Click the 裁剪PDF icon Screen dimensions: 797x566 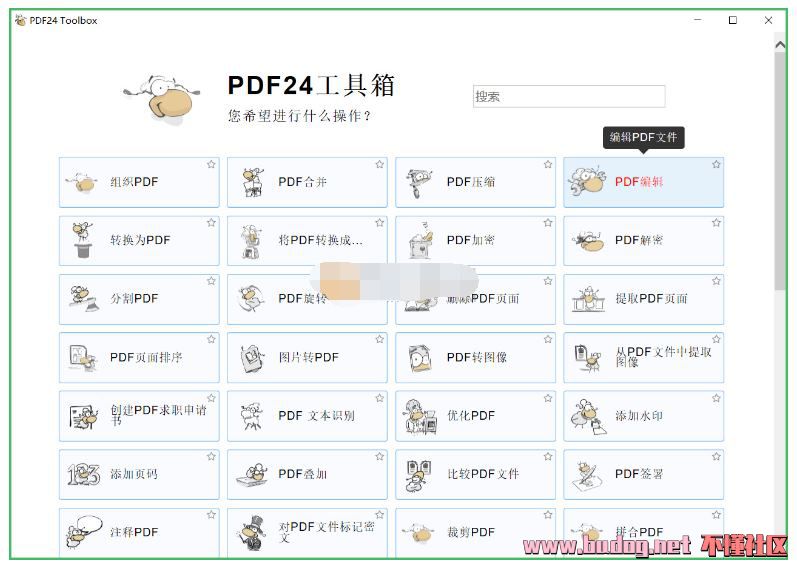[419, 532]
